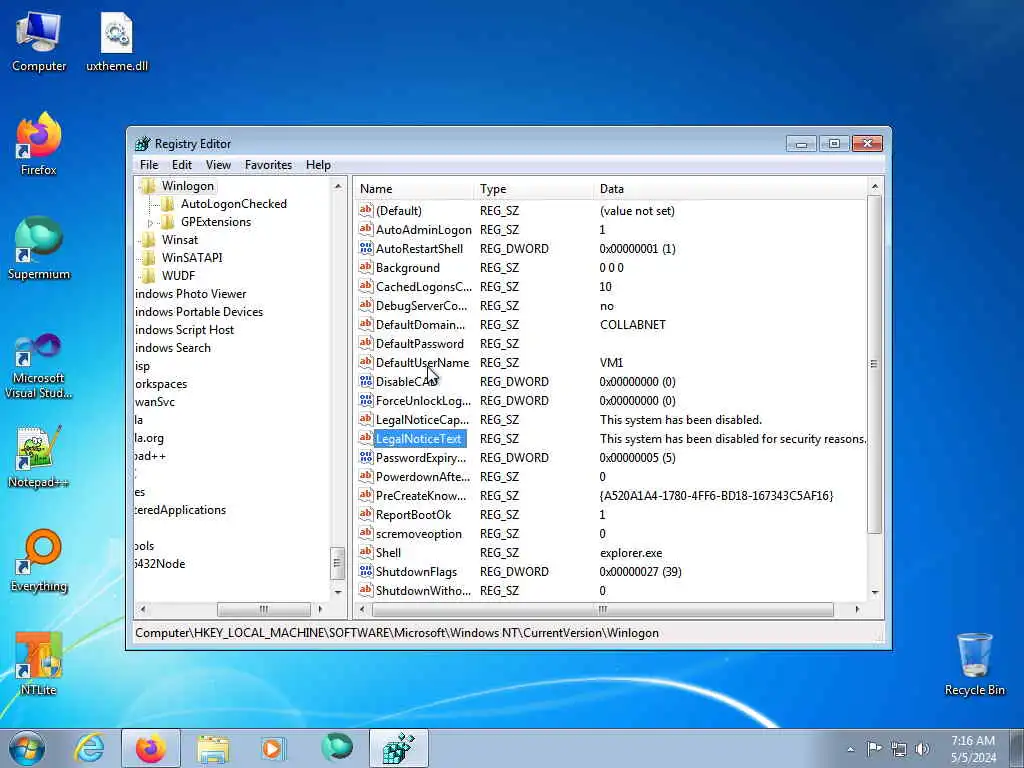
Task: Click the tree pane right scroll arrow
Action: [x=320, y=609]
